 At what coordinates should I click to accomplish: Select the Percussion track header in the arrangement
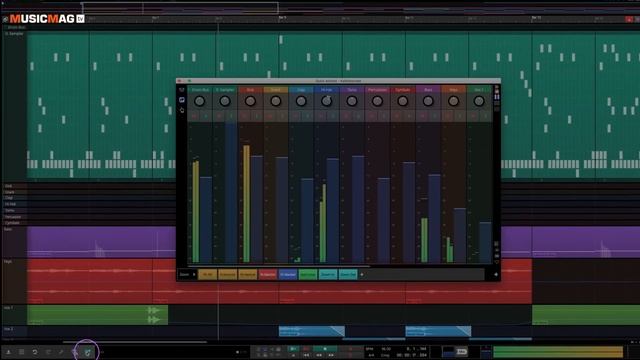point(14,217)
